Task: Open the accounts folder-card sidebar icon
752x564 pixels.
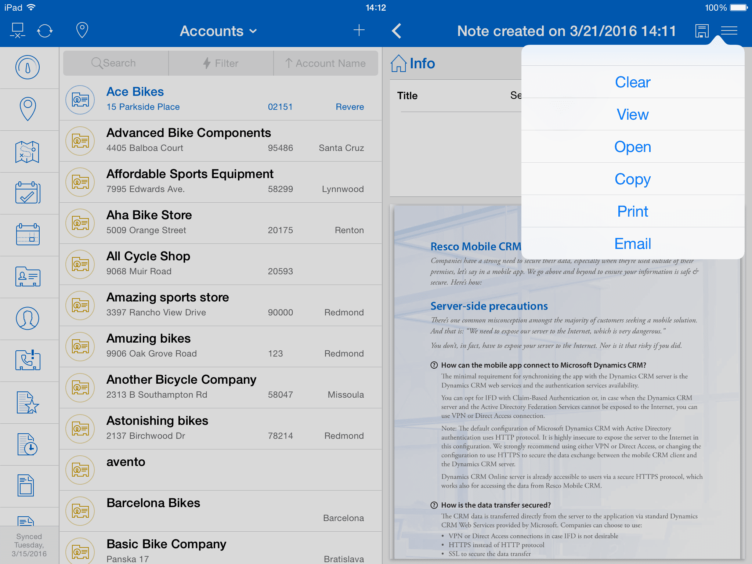Action: coord(28,277)
